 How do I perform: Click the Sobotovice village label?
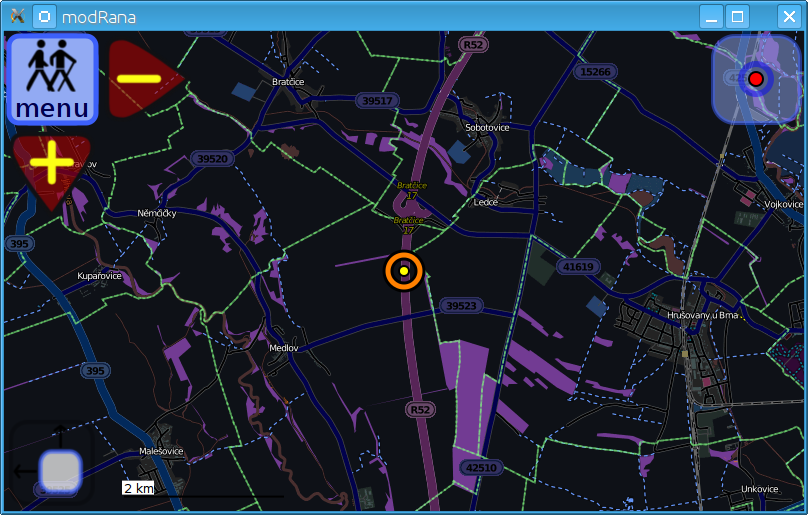487,128
